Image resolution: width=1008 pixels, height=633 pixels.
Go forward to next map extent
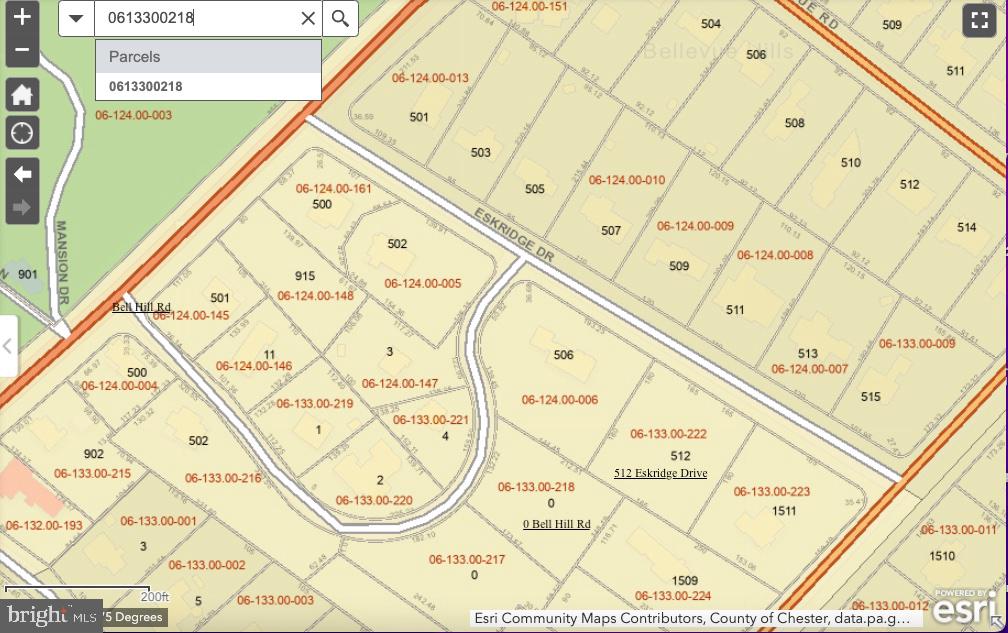click(22, 208)
